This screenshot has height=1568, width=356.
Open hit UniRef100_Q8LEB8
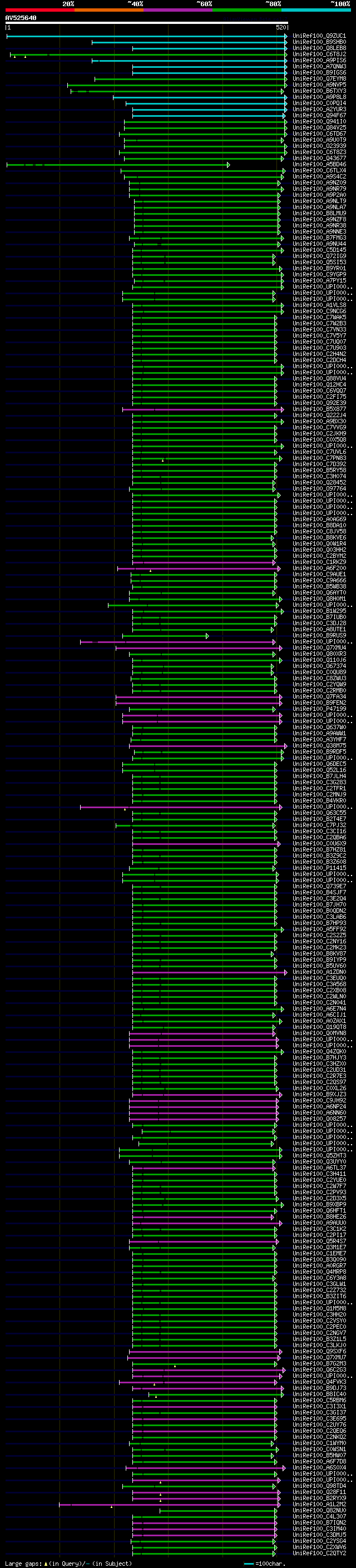pos(319,48)
